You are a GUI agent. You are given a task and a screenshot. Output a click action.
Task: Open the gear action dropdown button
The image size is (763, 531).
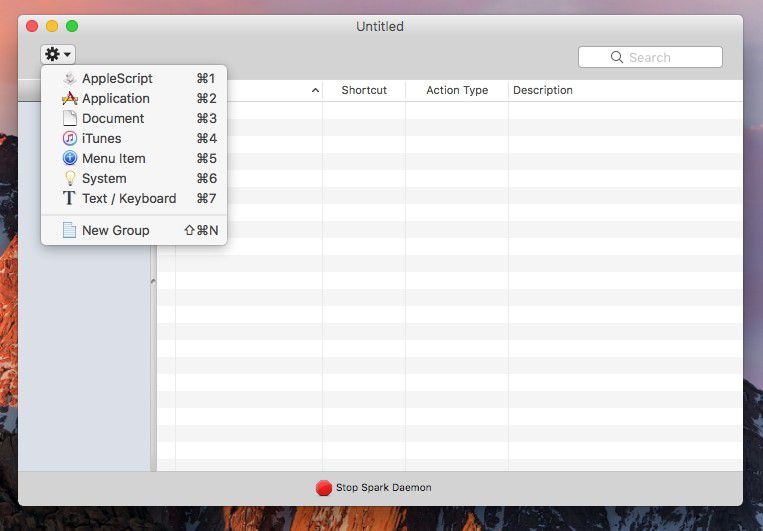coord(58,54)
